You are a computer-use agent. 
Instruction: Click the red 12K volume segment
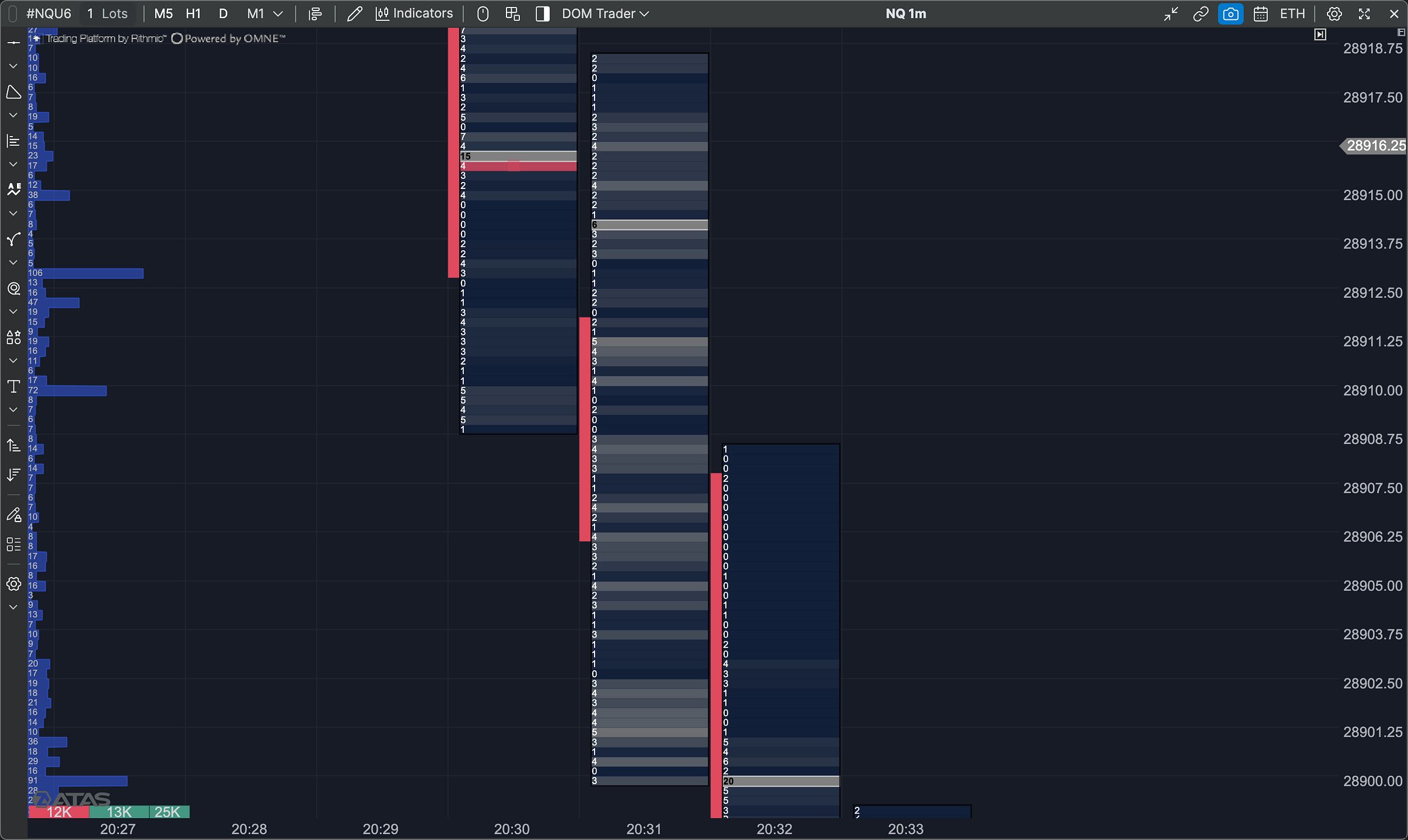click(x=58, y=811)
